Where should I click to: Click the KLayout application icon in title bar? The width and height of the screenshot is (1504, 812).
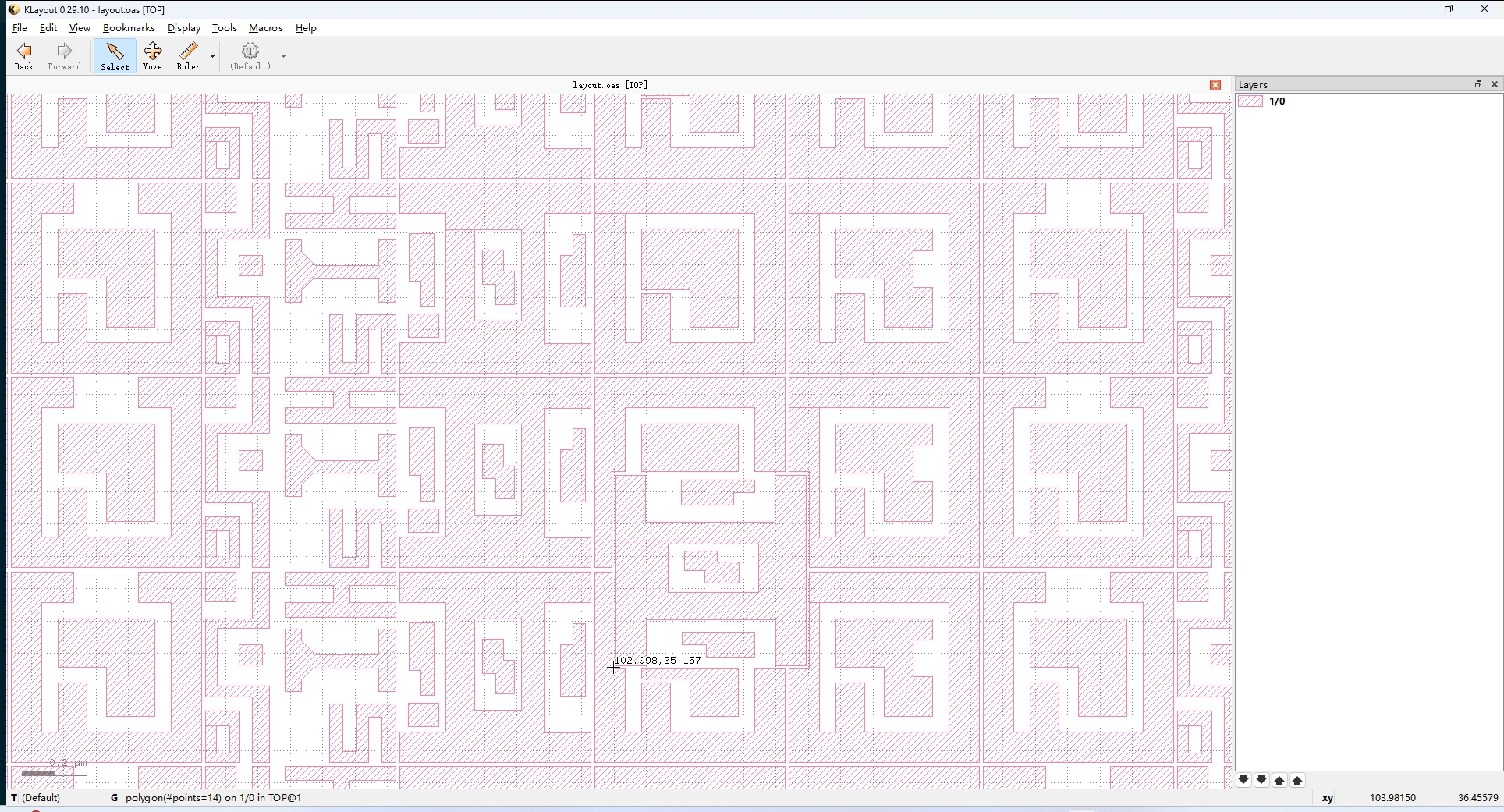click(13, 9)
